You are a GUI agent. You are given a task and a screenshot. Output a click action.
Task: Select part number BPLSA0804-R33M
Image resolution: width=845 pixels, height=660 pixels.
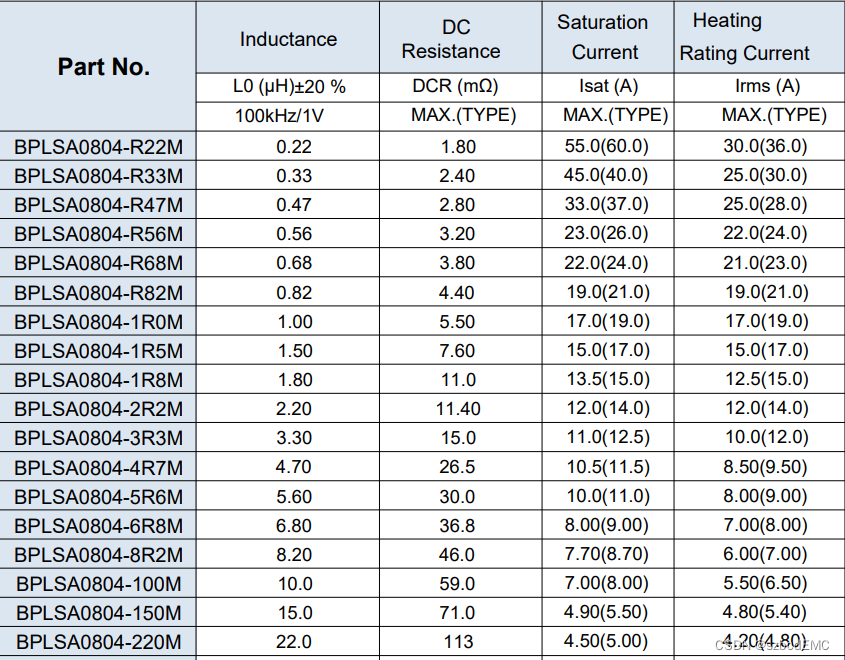click(99, 176)
